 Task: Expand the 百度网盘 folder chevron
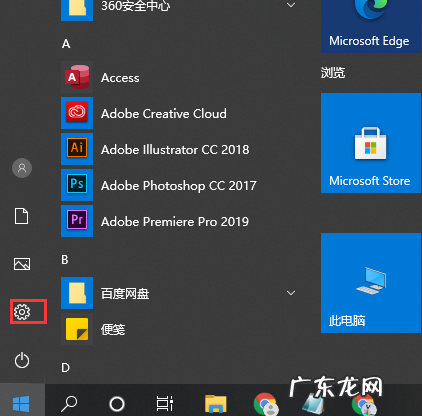[291, 293]
